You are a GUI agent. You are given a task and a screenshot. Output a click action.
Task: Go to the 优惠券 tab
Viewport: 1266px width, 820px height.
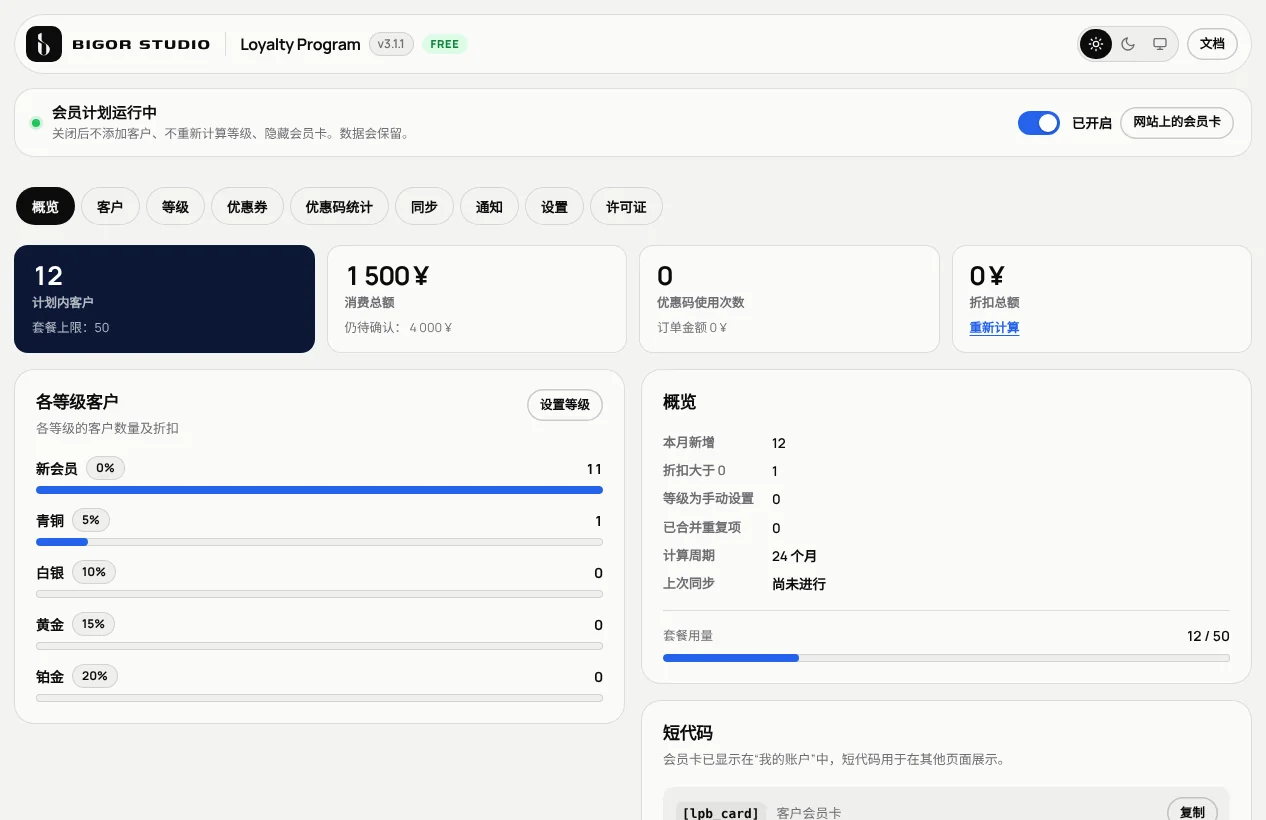247,207
